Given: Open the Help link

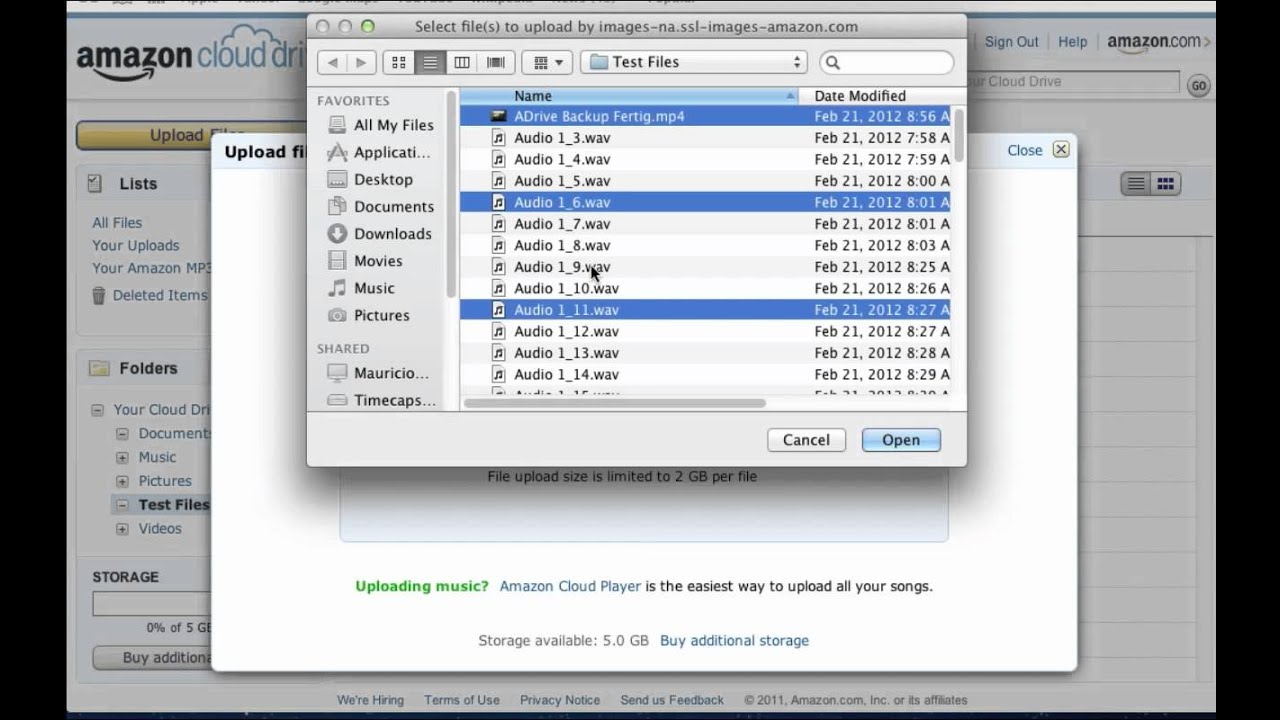Looking at the screenshot, I should [x=1073, y=42].
